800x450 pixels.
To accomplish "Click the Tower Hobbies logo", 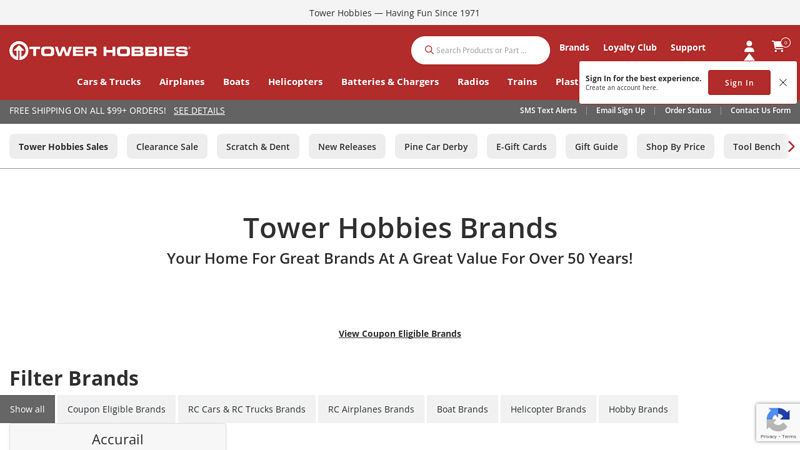I will click(x=100, y=50).
